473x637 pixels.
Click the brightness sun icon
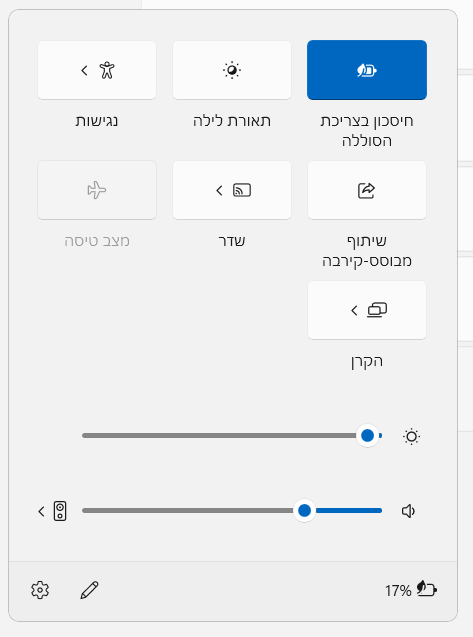coord(411,437)
